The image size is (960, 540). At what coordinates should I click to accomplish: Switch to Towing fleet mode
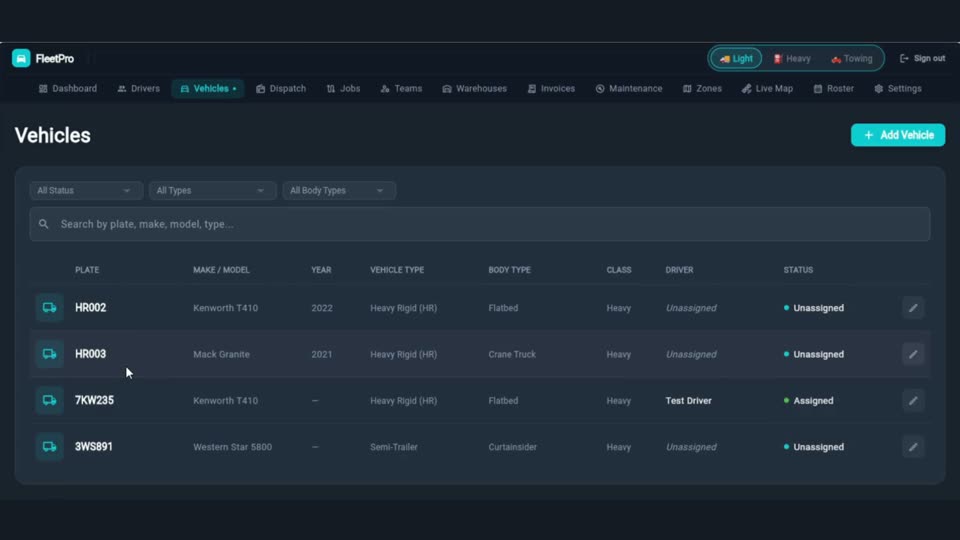852,59
